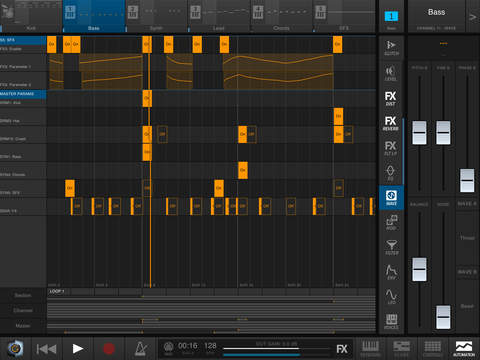Open the master FX button in transport bar
480x360 pixels.
pos(342,349)
